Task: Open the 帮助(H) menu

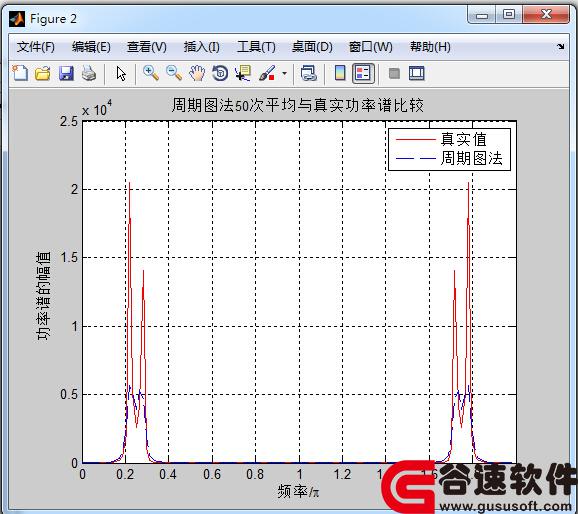Action: pyautogui.click(x=430, y=47)
